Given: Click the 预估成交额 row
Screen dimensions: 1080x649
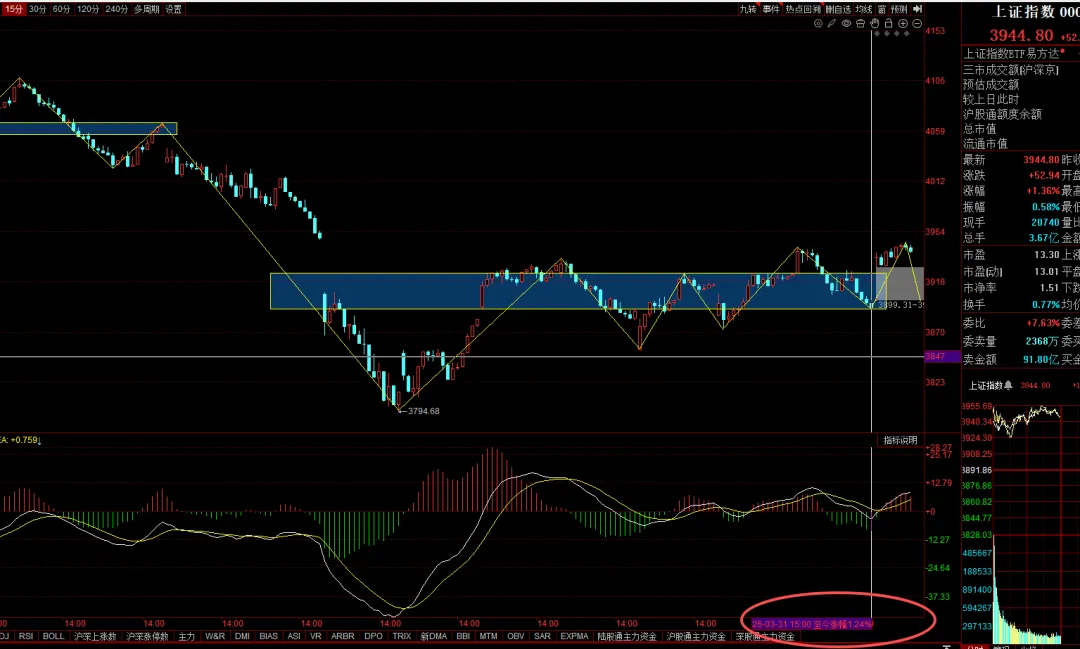Looking at the screenshot, I should click(x=990, y=84).
